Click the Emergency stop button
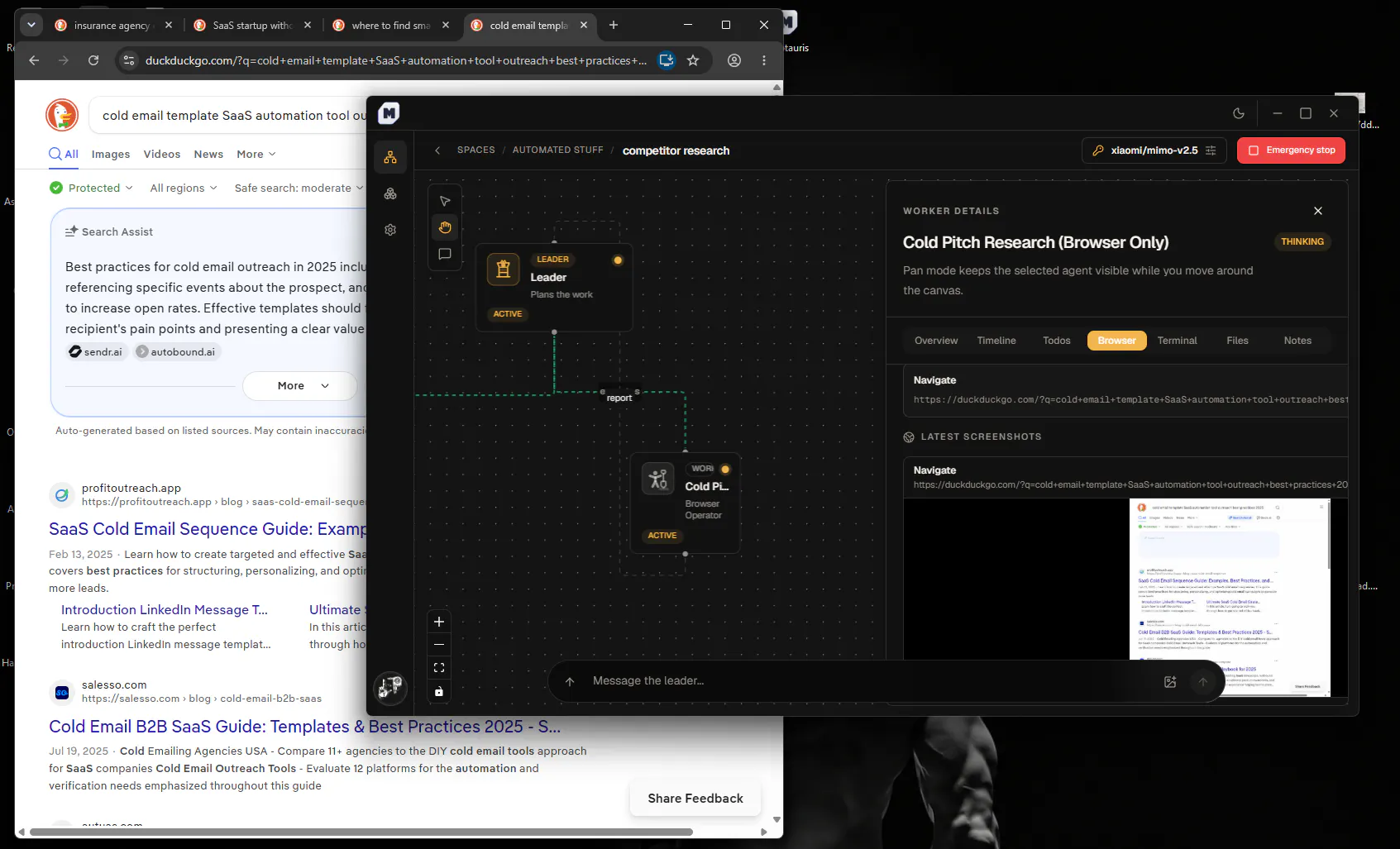Viewport: 1400px width, 849px height. coord(1292,150)
